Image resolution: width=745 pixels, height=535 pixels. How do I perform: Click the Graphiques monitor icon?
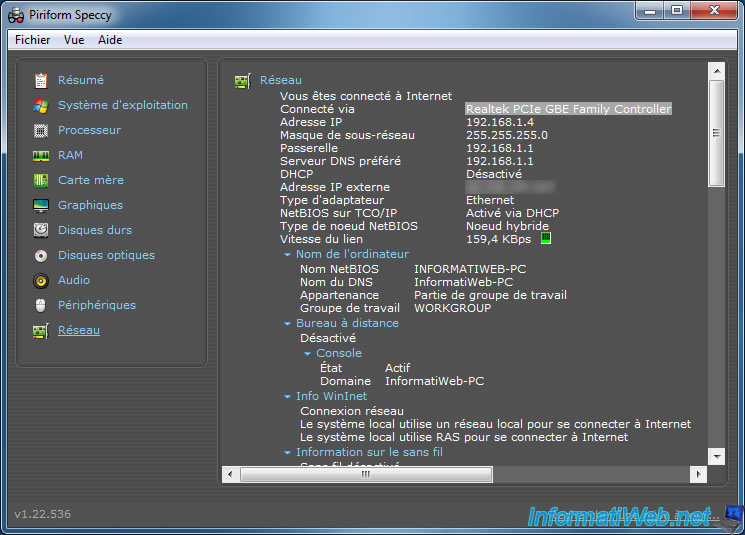click(x=41, y=205)
